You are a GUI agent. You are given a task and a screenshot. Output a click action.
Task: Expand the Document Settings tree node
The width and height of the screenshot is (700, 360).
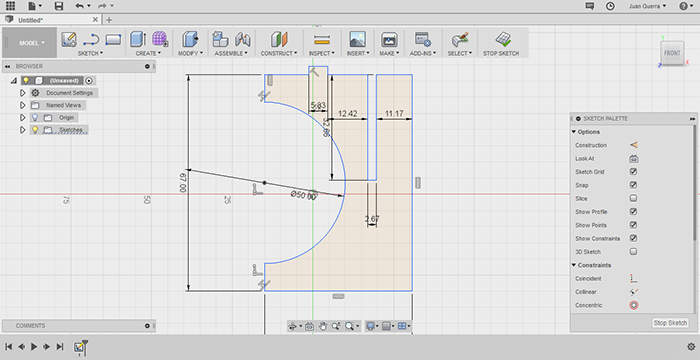23,93
